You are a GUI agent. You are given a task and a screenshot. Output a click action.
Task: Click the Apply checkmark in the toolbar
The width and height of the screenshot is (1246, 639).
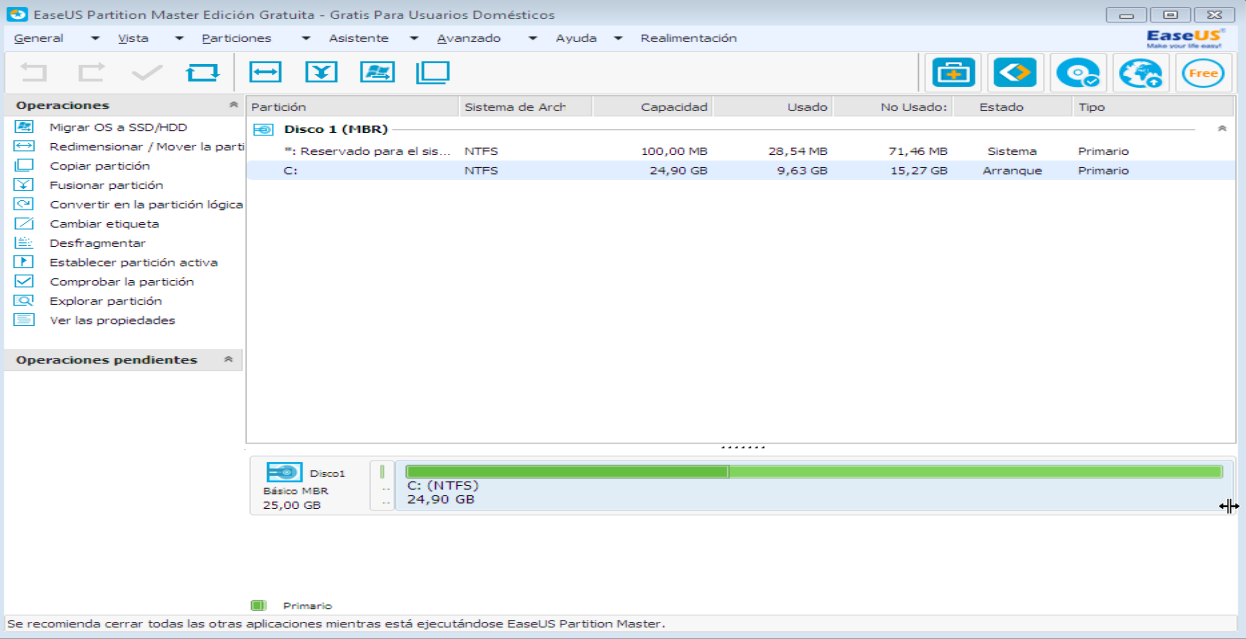[147, 72]
